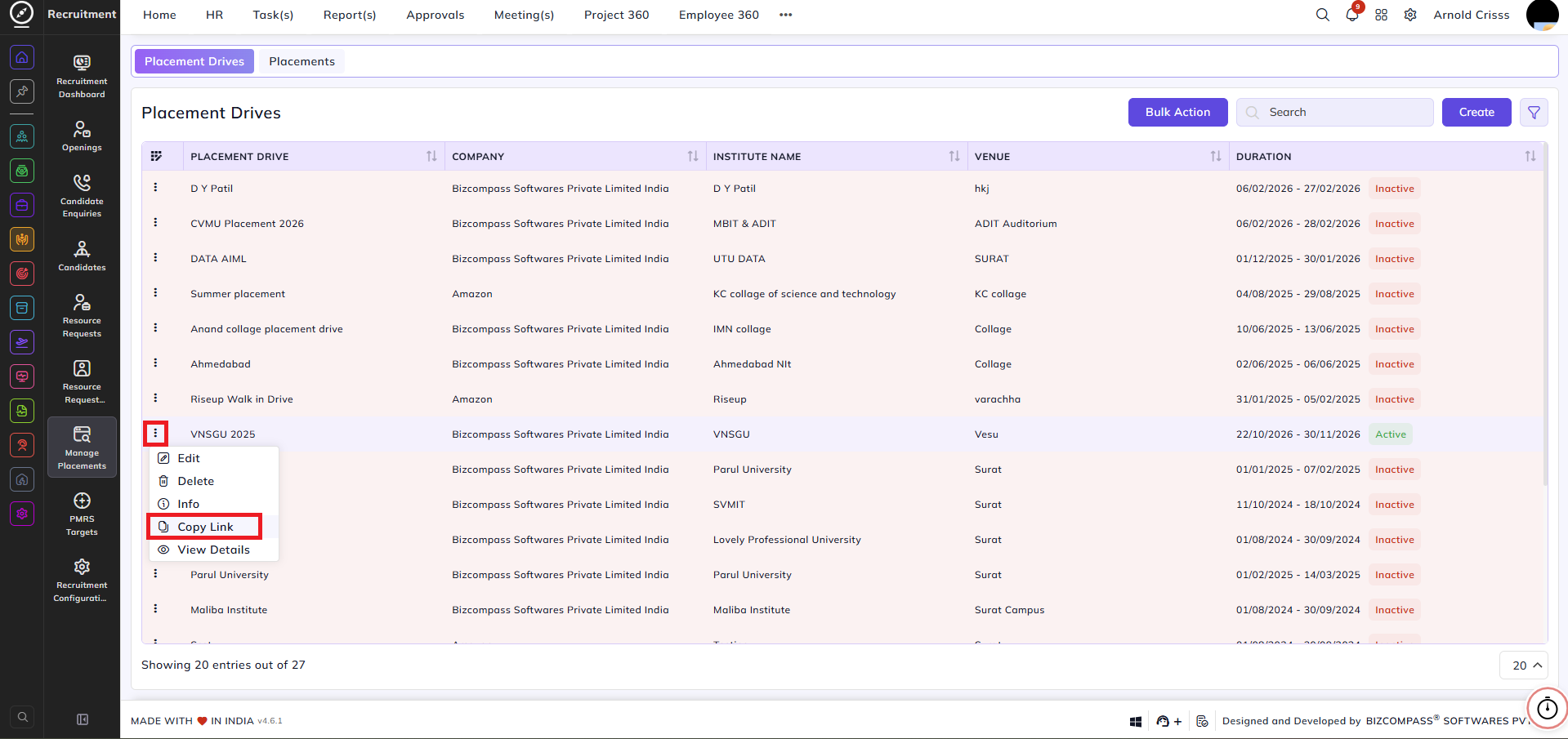Click the checklist document icon in footer

[1202, 721]
